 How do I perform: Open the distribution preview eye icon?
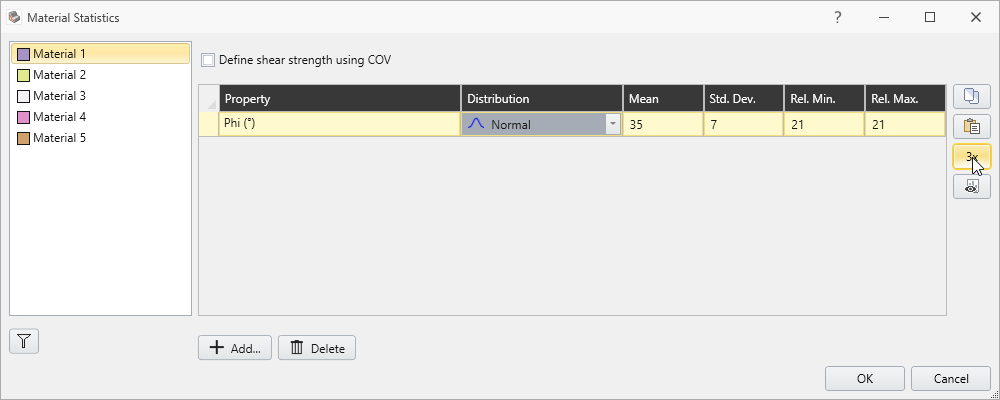click(971, 186)
